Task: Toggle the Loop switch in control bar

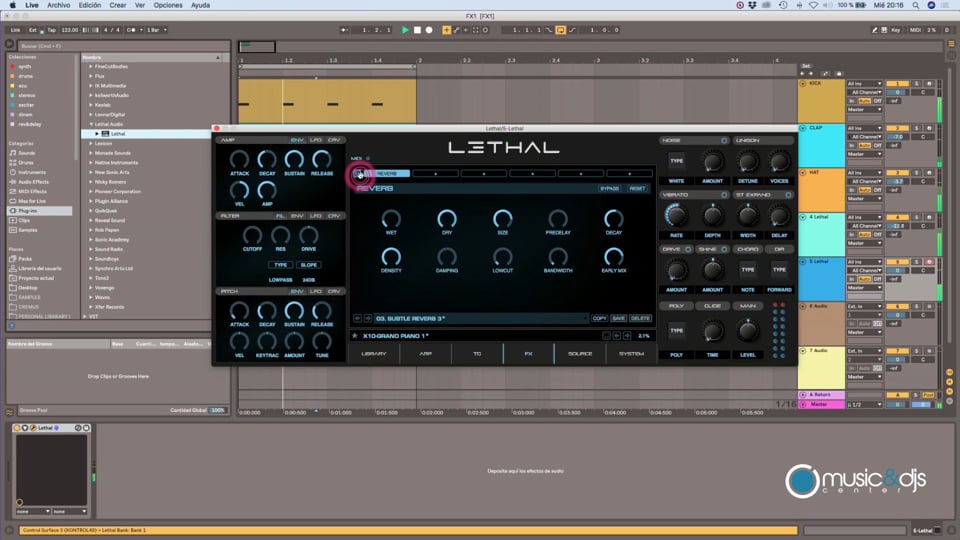Action: click(560, 29)
